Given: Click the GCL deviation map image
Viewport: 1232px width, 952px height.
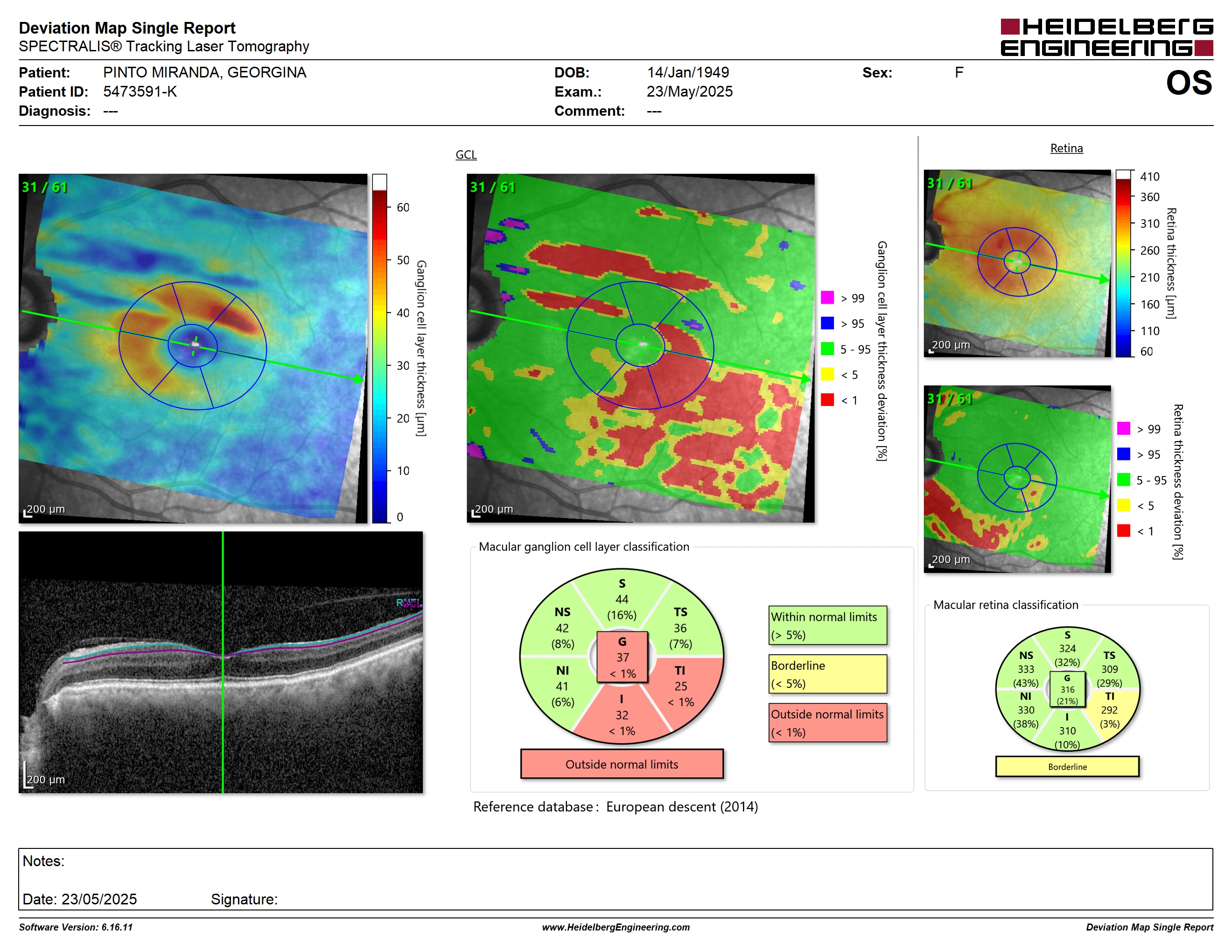Looking at the screenshot, I should tap(640, 348).
